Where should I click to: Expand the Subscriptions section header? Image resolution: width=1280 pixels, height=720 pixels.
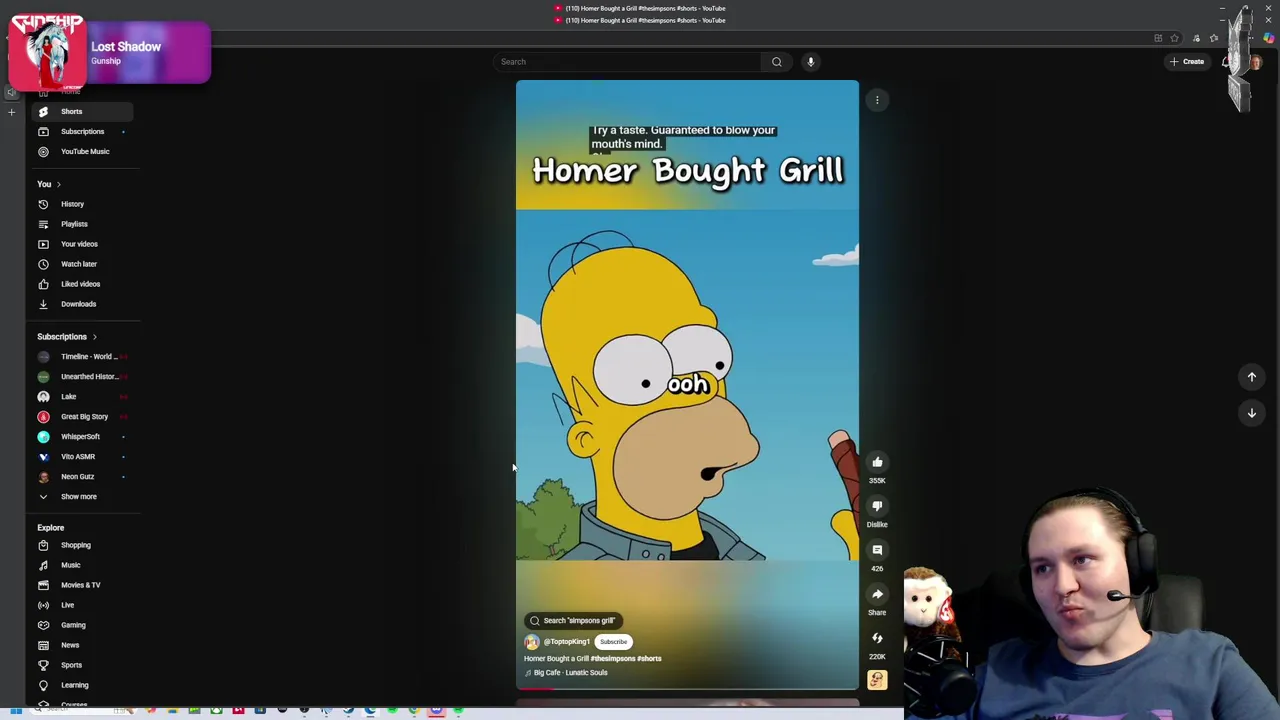click(x=67, y=337)
